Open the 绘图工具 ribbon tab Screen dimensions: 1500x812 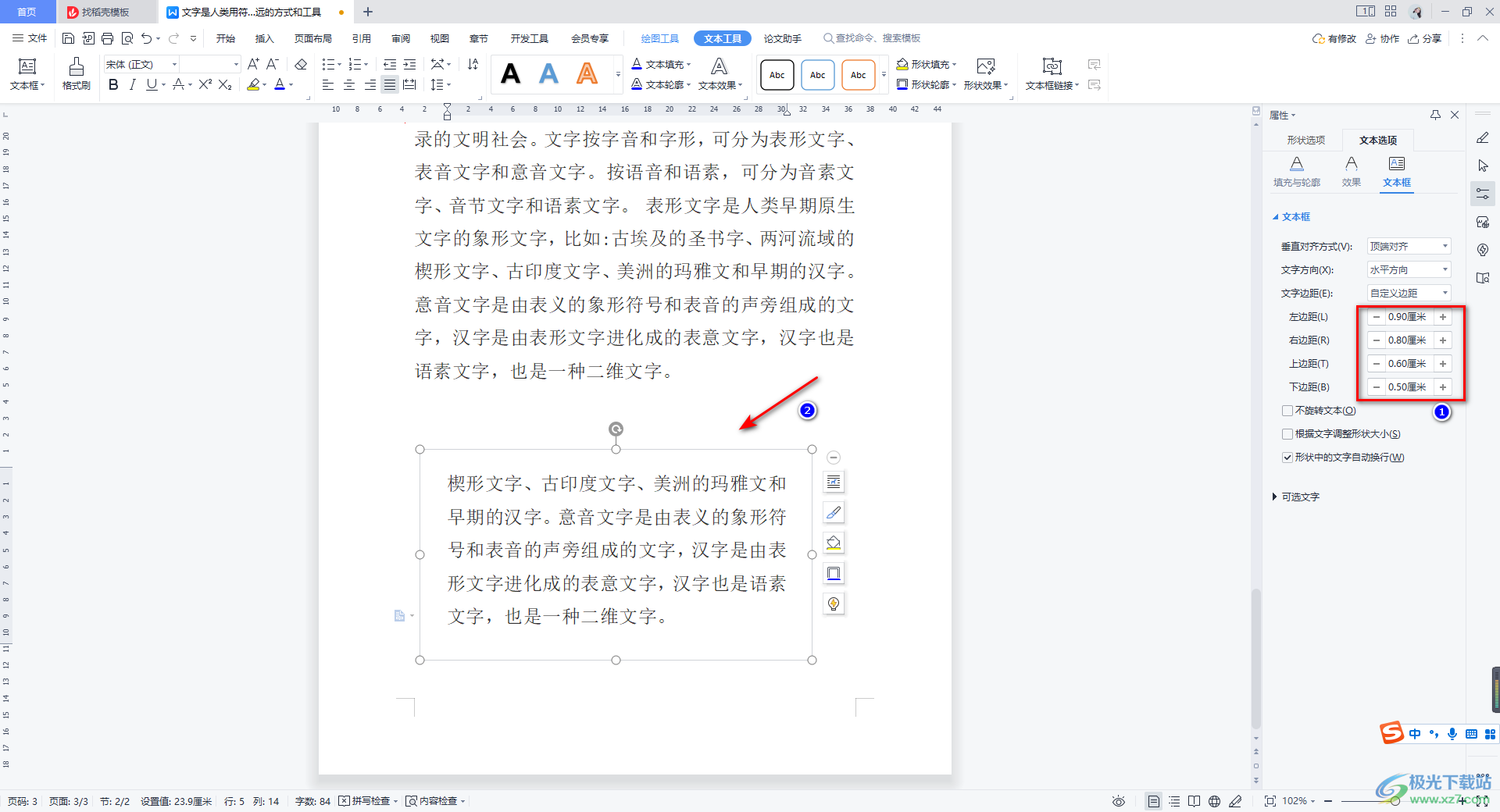click(x=659, y=38)
